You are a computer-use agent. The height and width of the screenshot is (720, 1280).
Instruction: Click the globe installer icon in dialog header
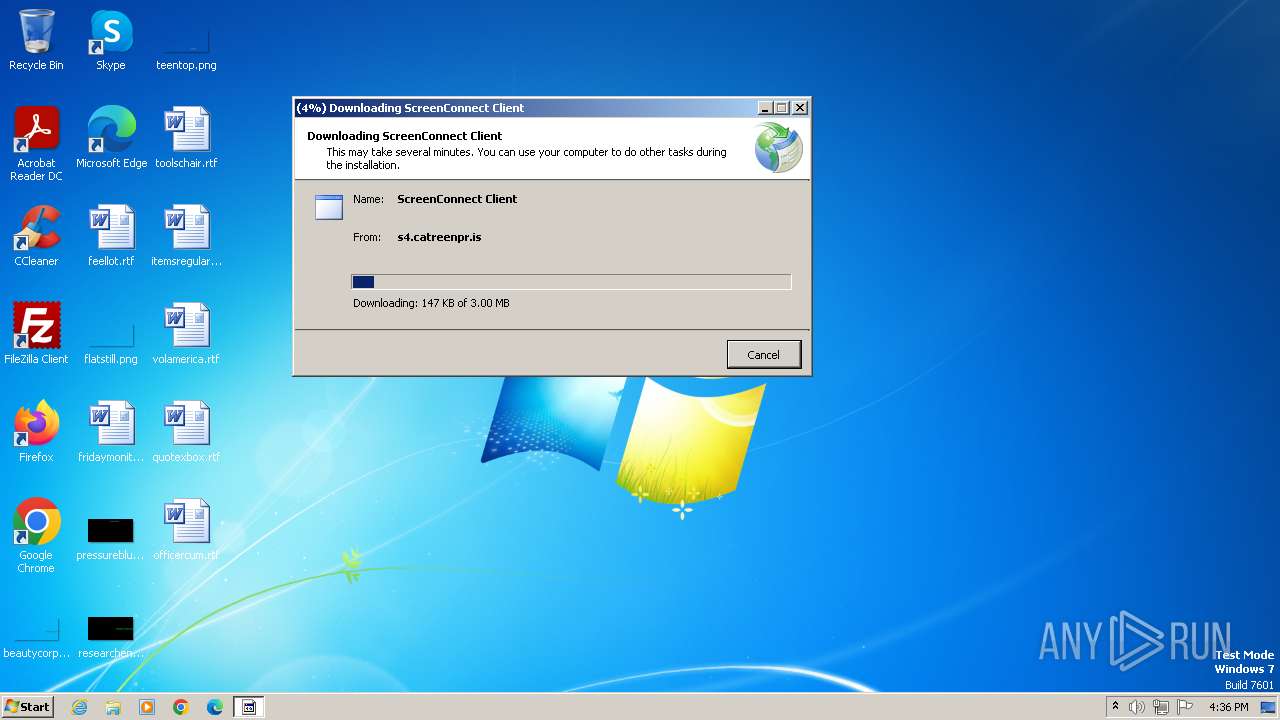point(779,147)
